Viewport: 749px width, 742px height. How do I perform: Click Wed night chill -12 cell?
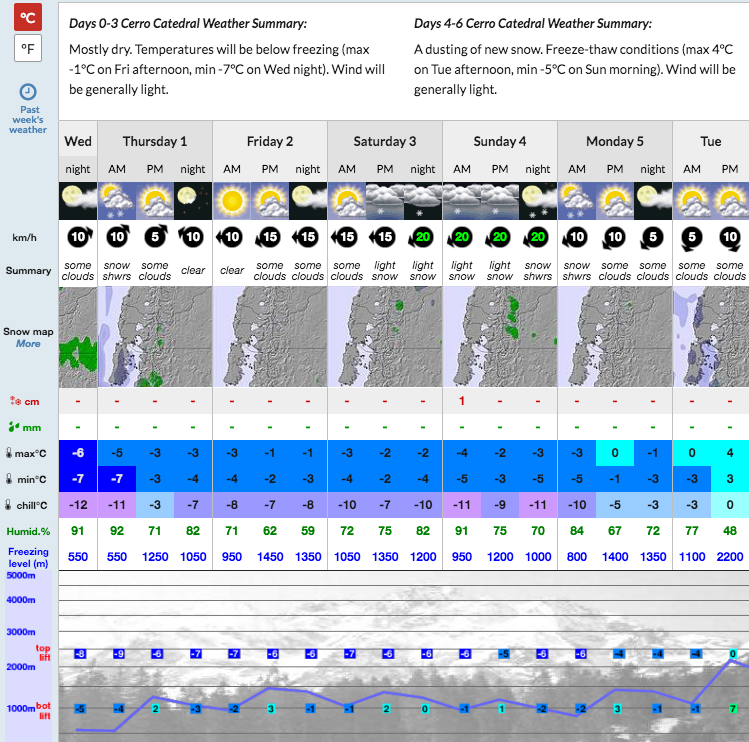pos(78,505)
